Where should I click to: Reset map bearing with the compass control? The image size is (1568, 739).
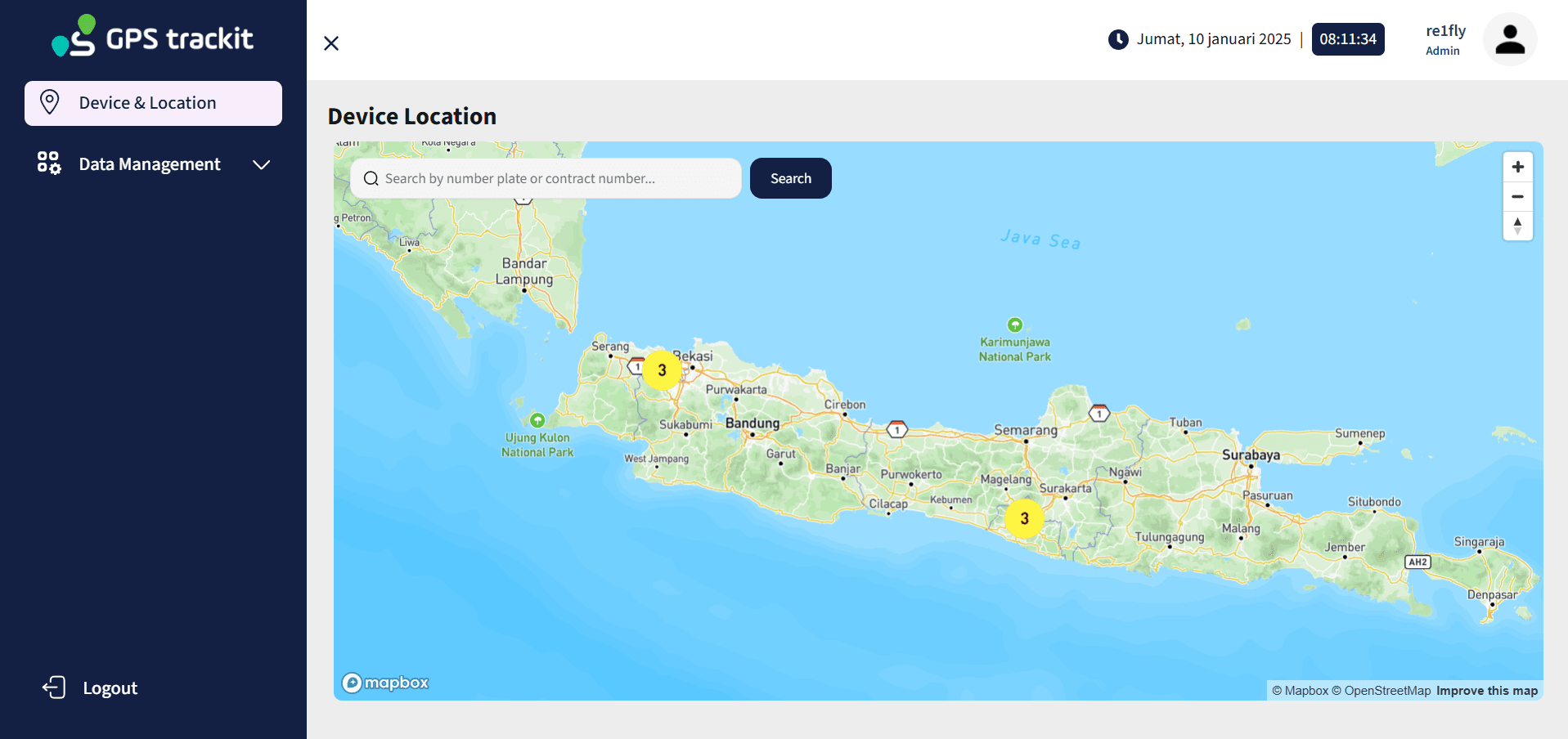(x=1517, y=226)
